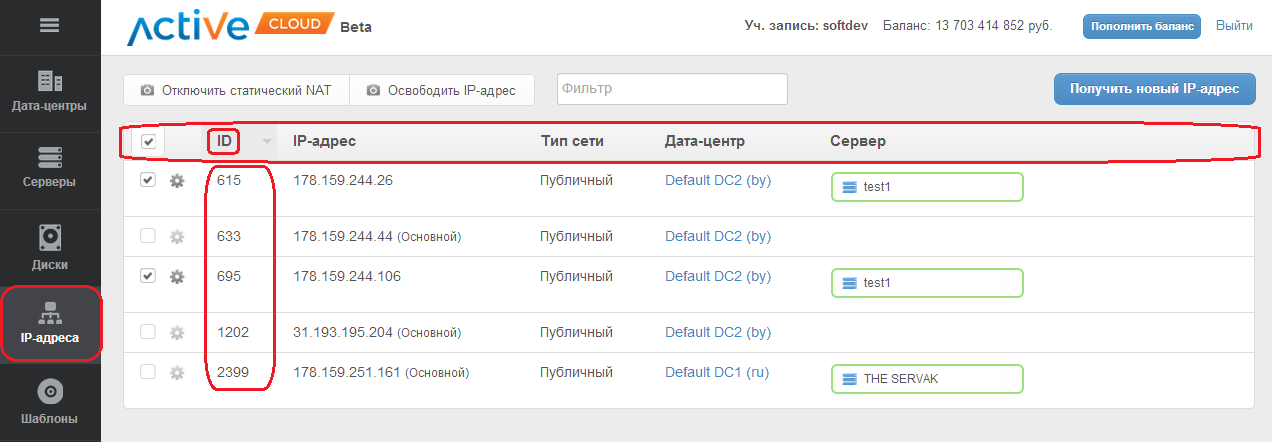
Task: Focus the Фильтр input field
Action: (x=672, y=89)
